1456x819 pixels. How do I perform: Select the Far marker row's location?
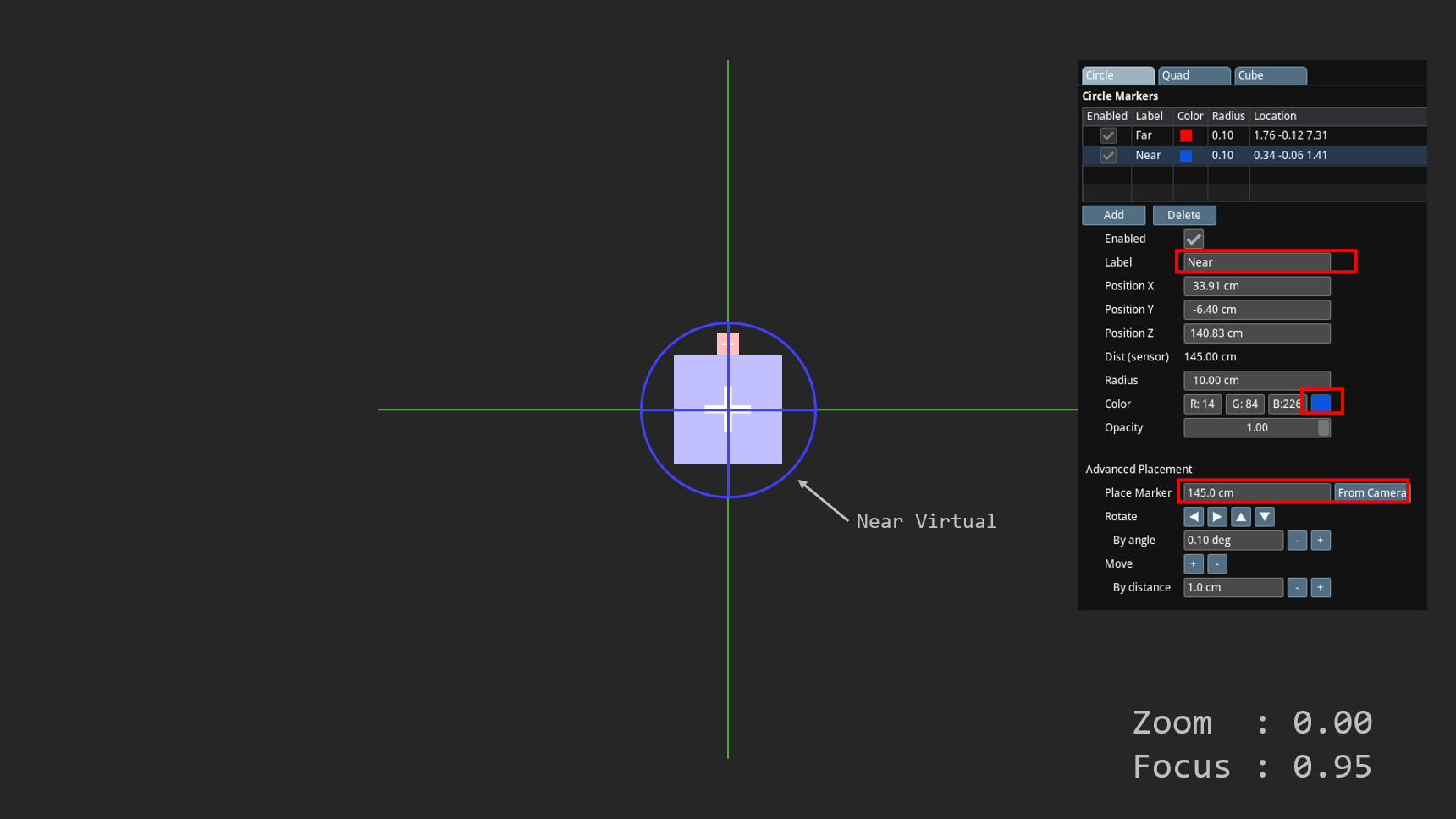point(1290,135)
